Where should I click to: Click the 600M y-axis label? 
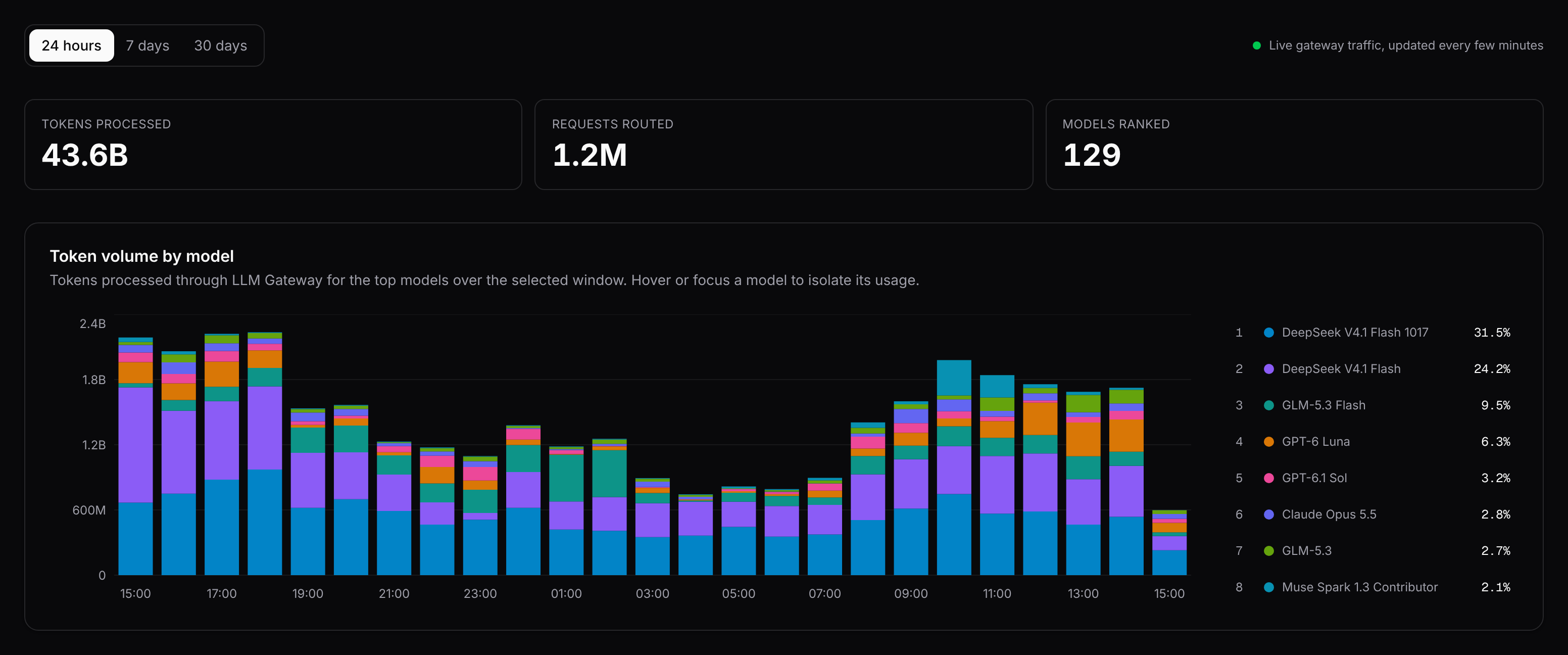pyautogui.click(x=89, y=510)
